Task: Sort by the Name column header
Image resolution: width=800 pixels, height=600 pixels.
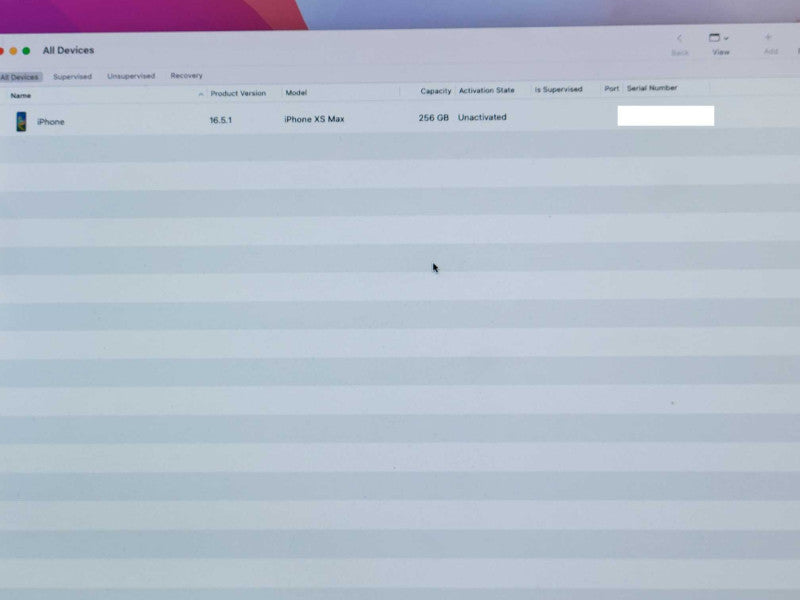Action: [21, 95]
